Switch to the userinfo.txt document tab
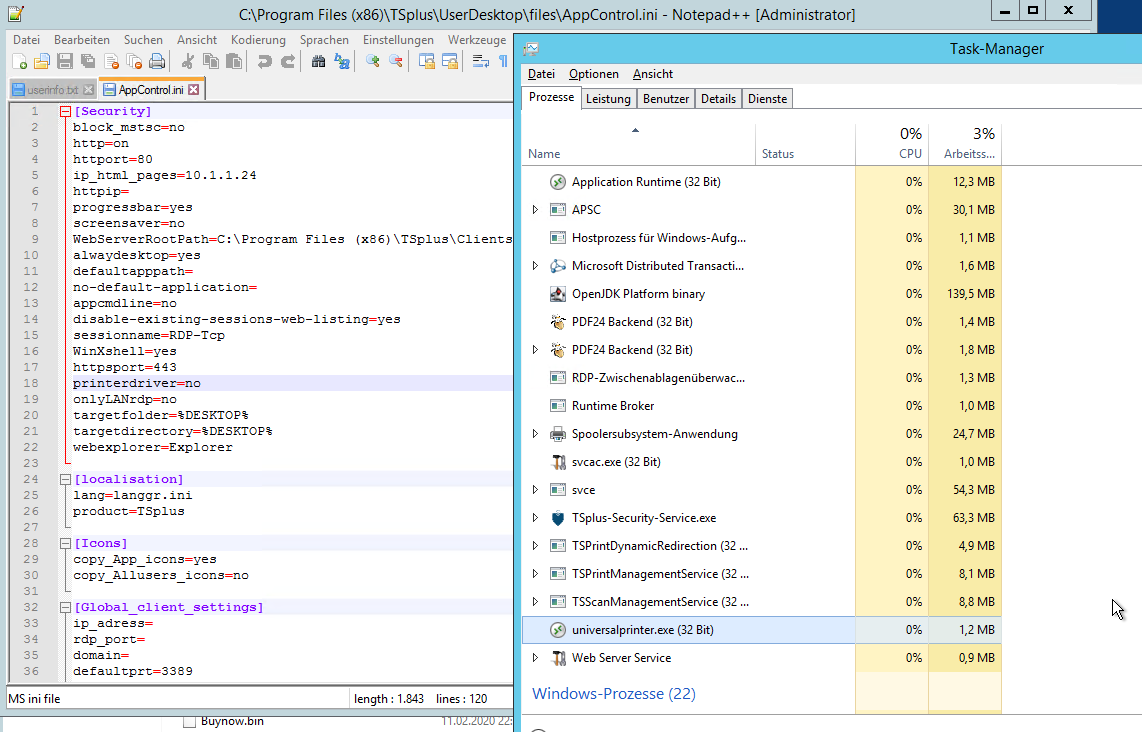 coord(52,90)
